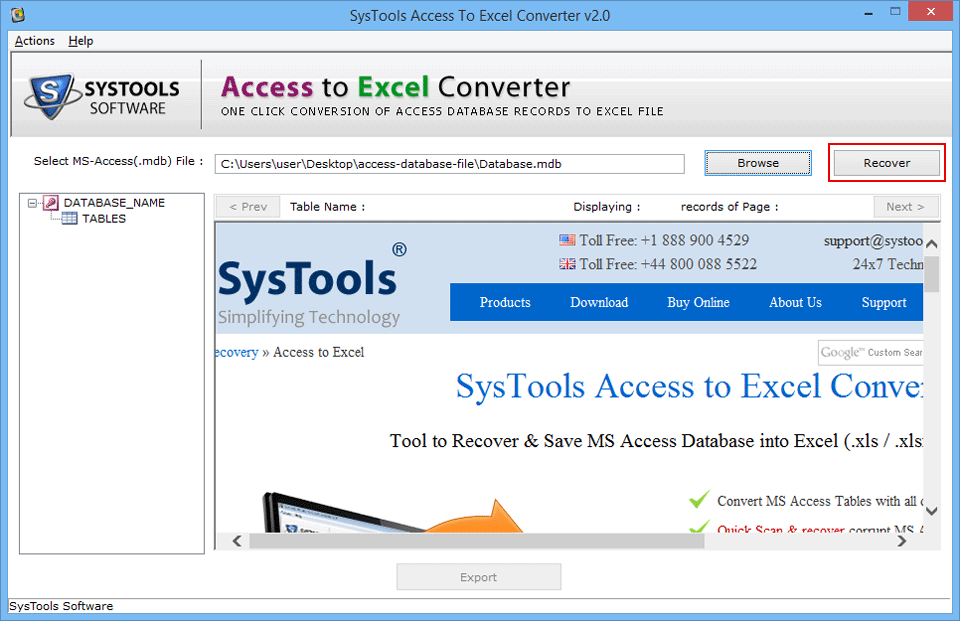960x621 pixels.
Task: Click the Next page button
Action: [906, 207]
